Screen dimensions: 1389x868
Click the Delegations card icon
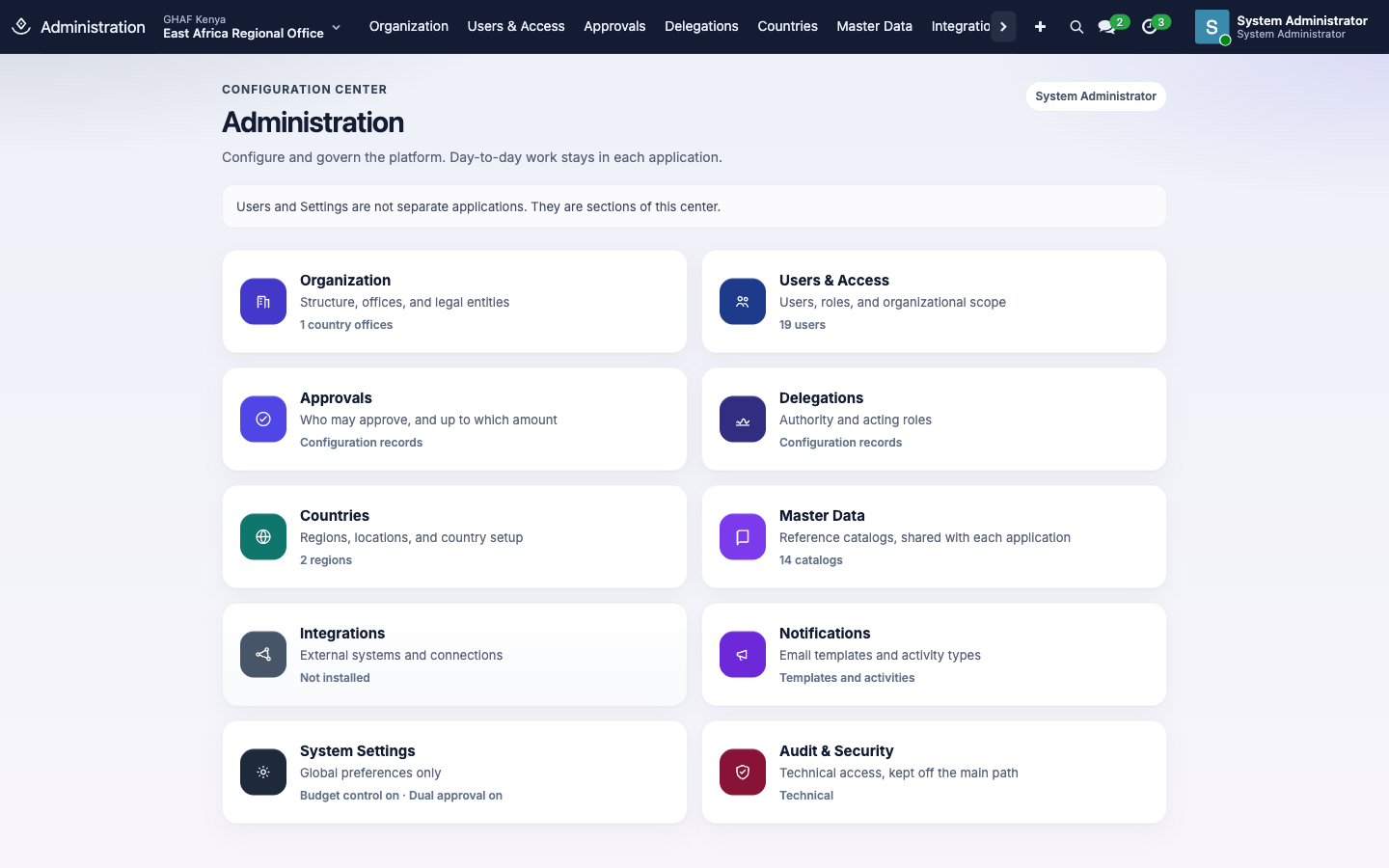click(743, 420)
